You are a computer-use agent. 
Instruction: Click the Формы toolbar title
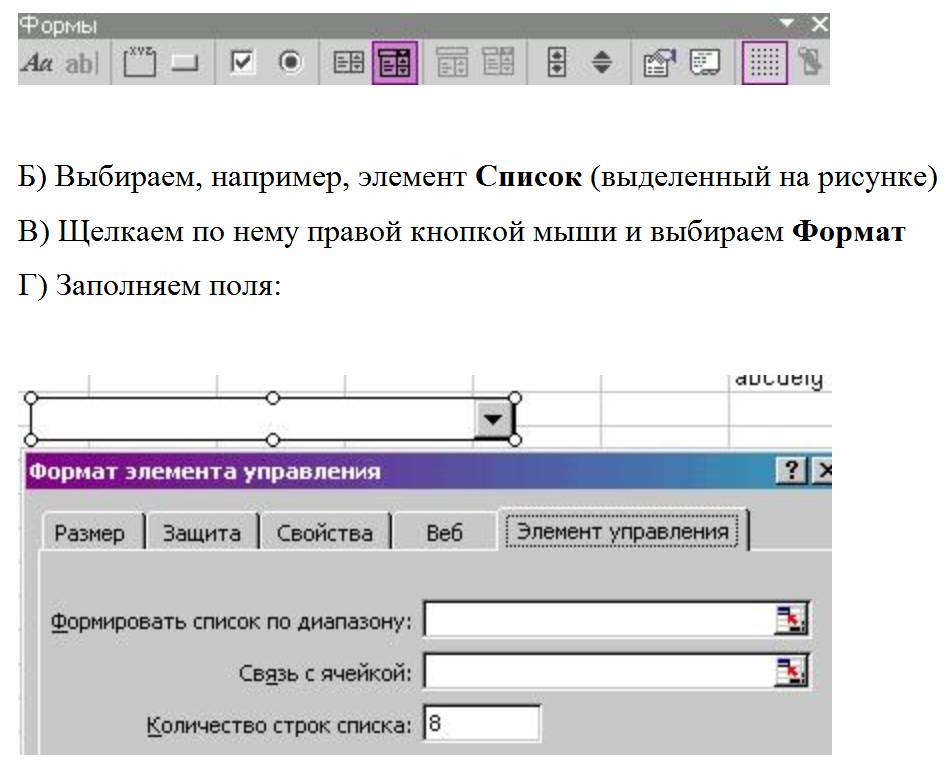click(x=57, y=25)
